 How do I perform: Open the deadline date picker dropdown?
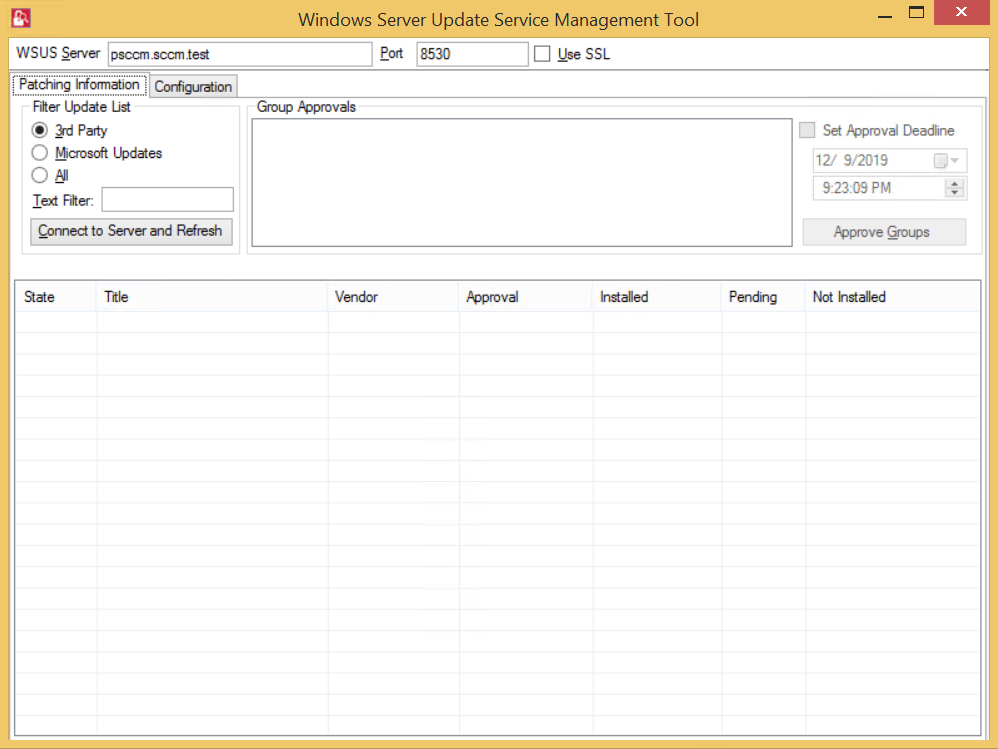pyautogui.click(x=954, y=161)
